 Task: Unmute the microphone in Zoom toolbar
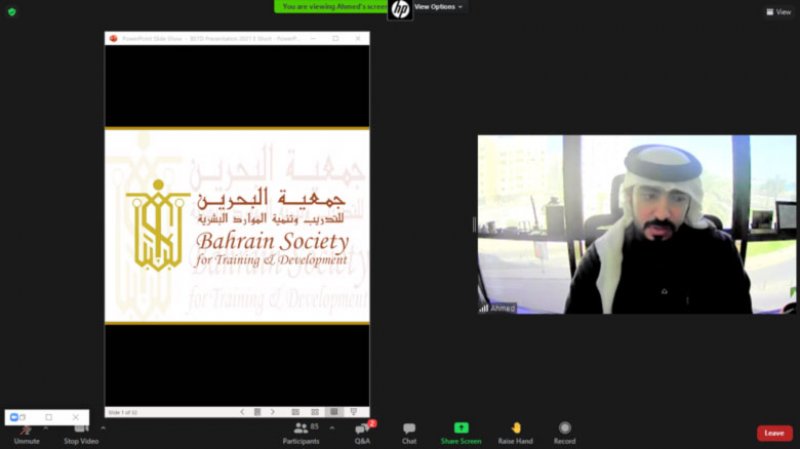(x=27, y=435)
